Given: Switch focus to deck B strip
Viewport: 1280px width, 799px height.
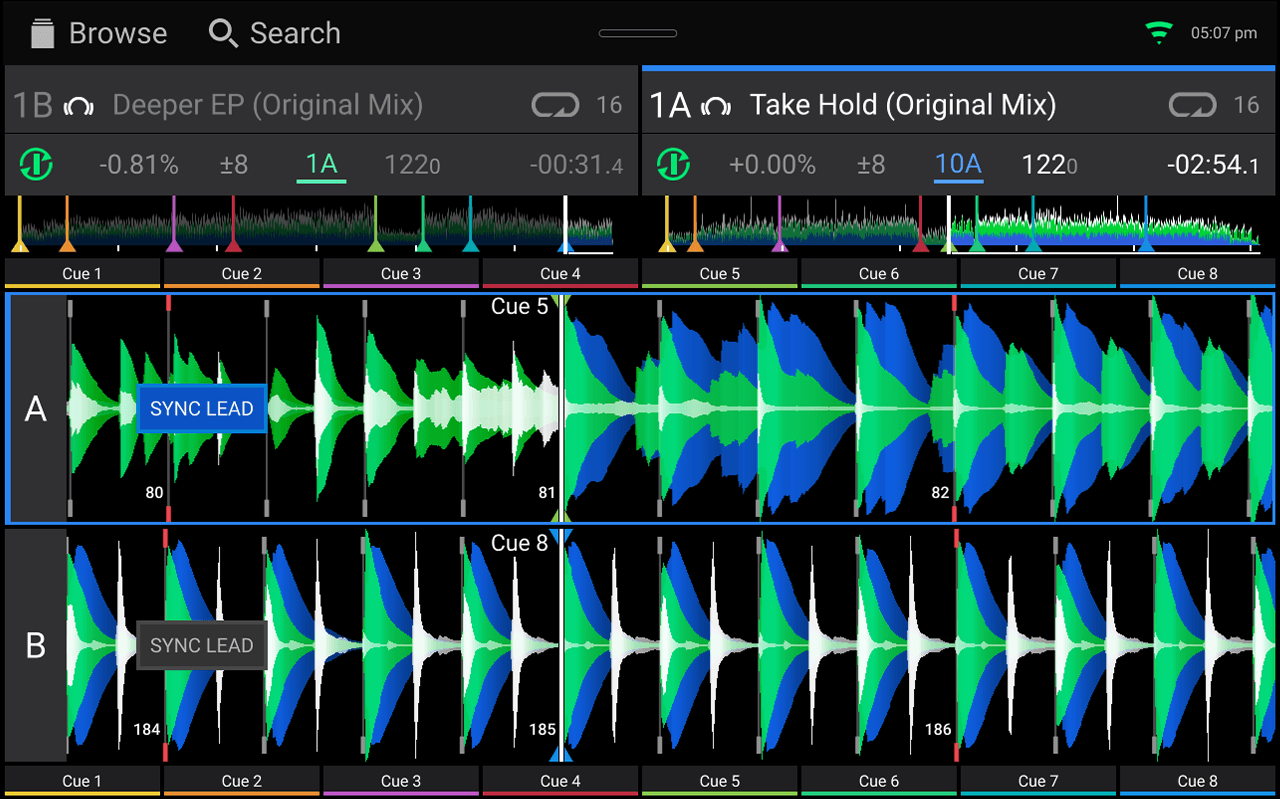Looking at the screenshot, I should 36,645.
